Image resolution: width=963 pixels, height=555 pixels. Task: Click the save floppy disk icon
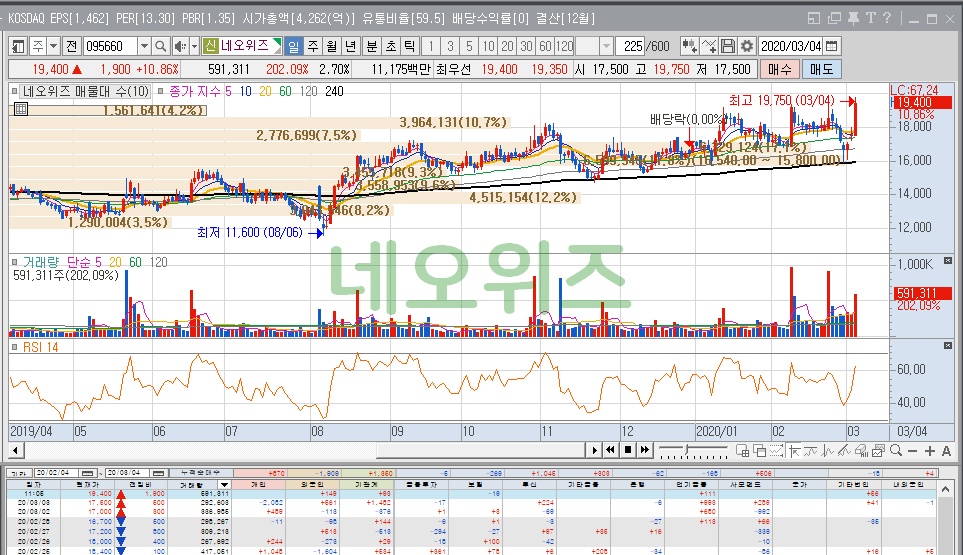click(x=728, y=46)
